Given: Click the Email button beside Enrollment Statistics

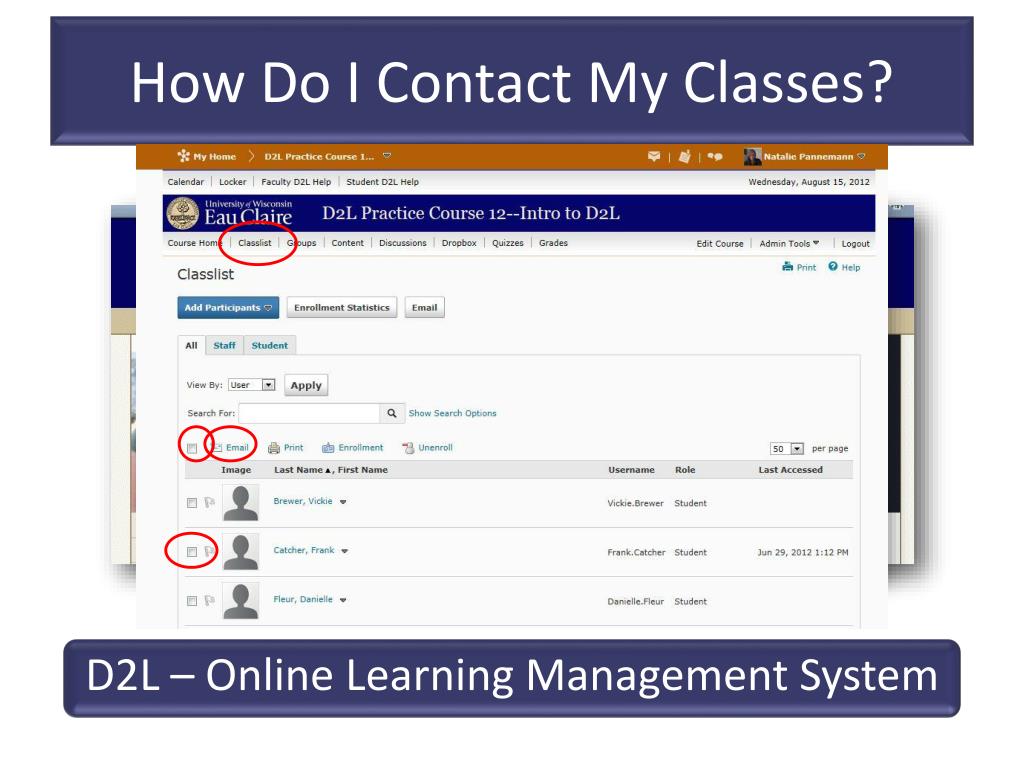Looking at the screenshot, I should click(424, 308).
